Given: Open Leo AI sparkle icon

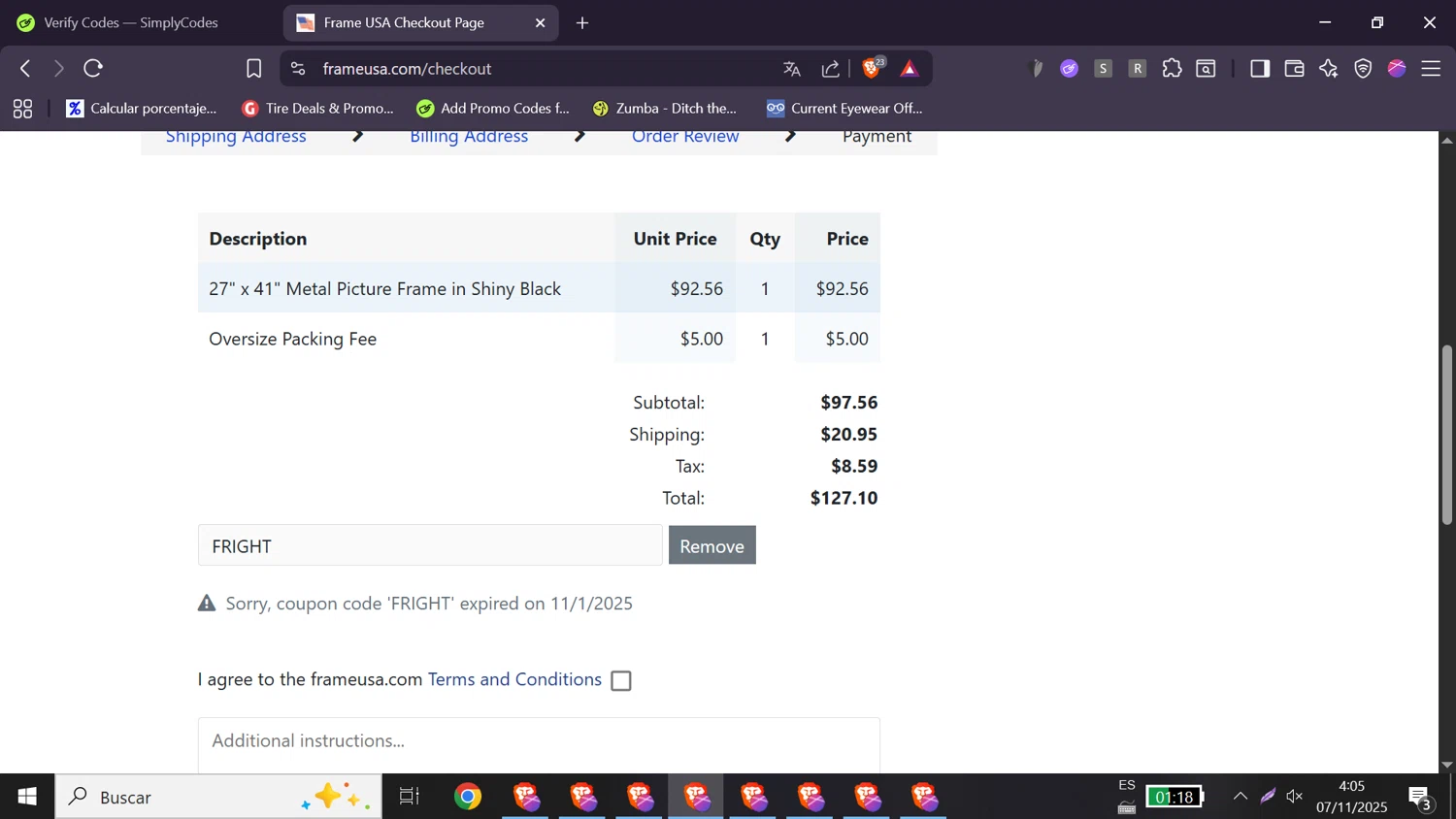Looking at the screenshot, I should 1328,68.
